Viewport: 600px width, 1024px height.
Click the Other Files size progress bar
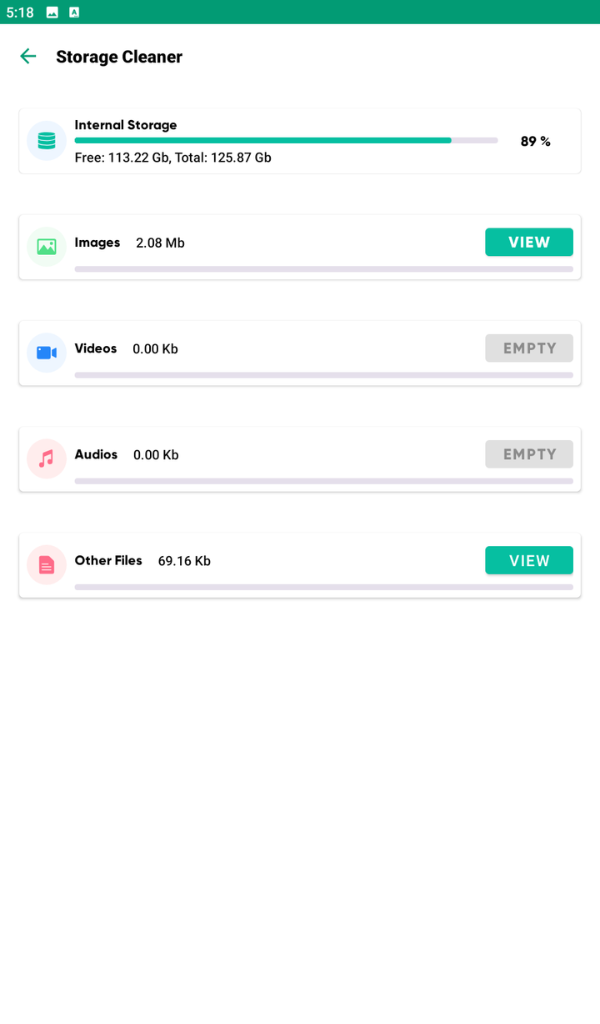(323, 587)
